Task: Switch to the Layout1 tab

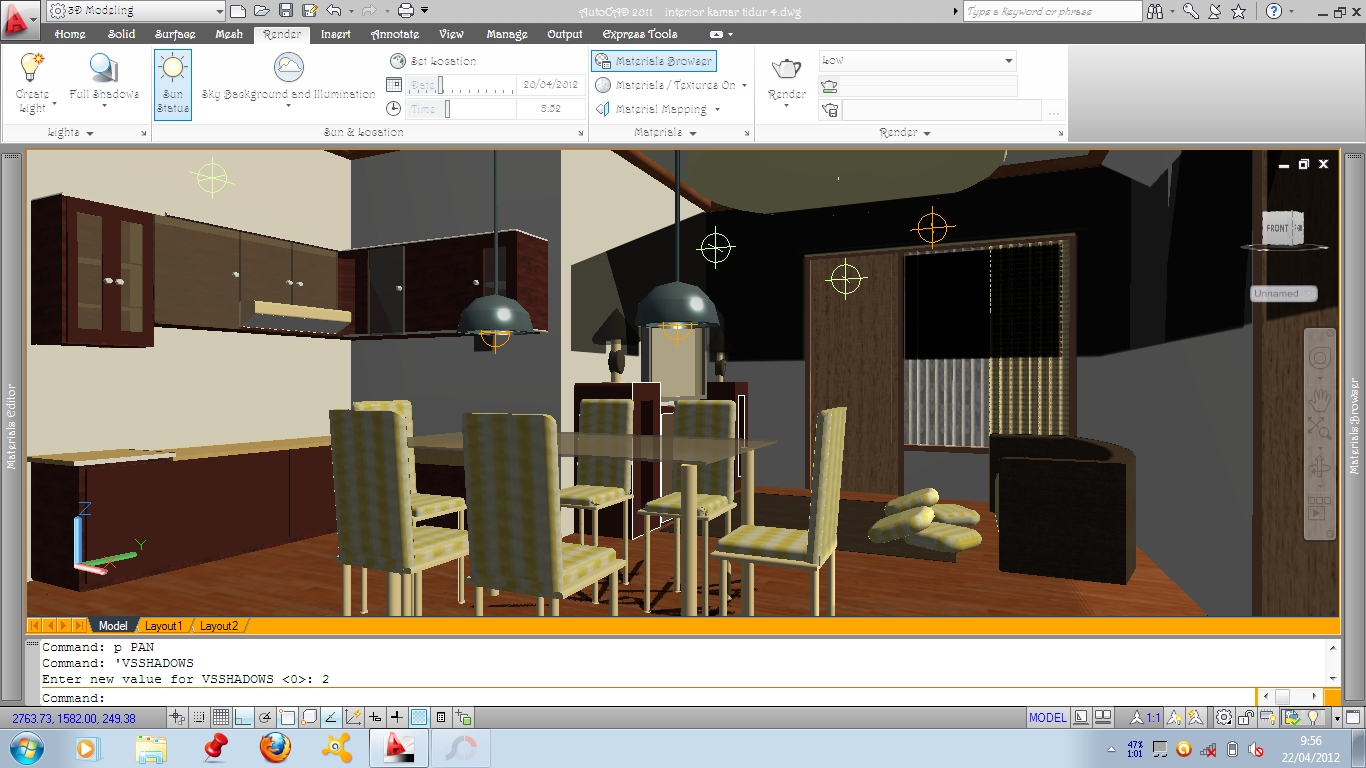Action: click(x=163, y=625)
